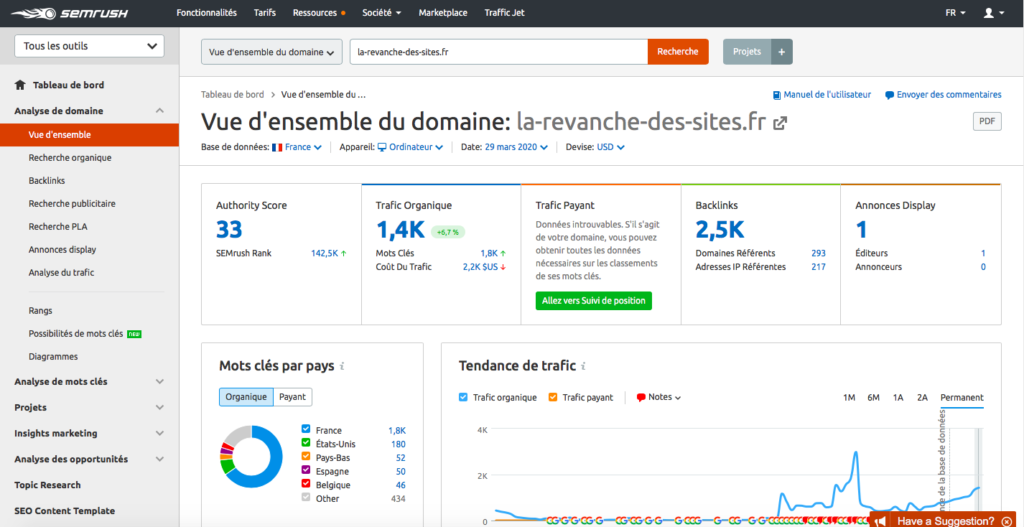
Task: Open the Société menu
Action: (381, 12)
